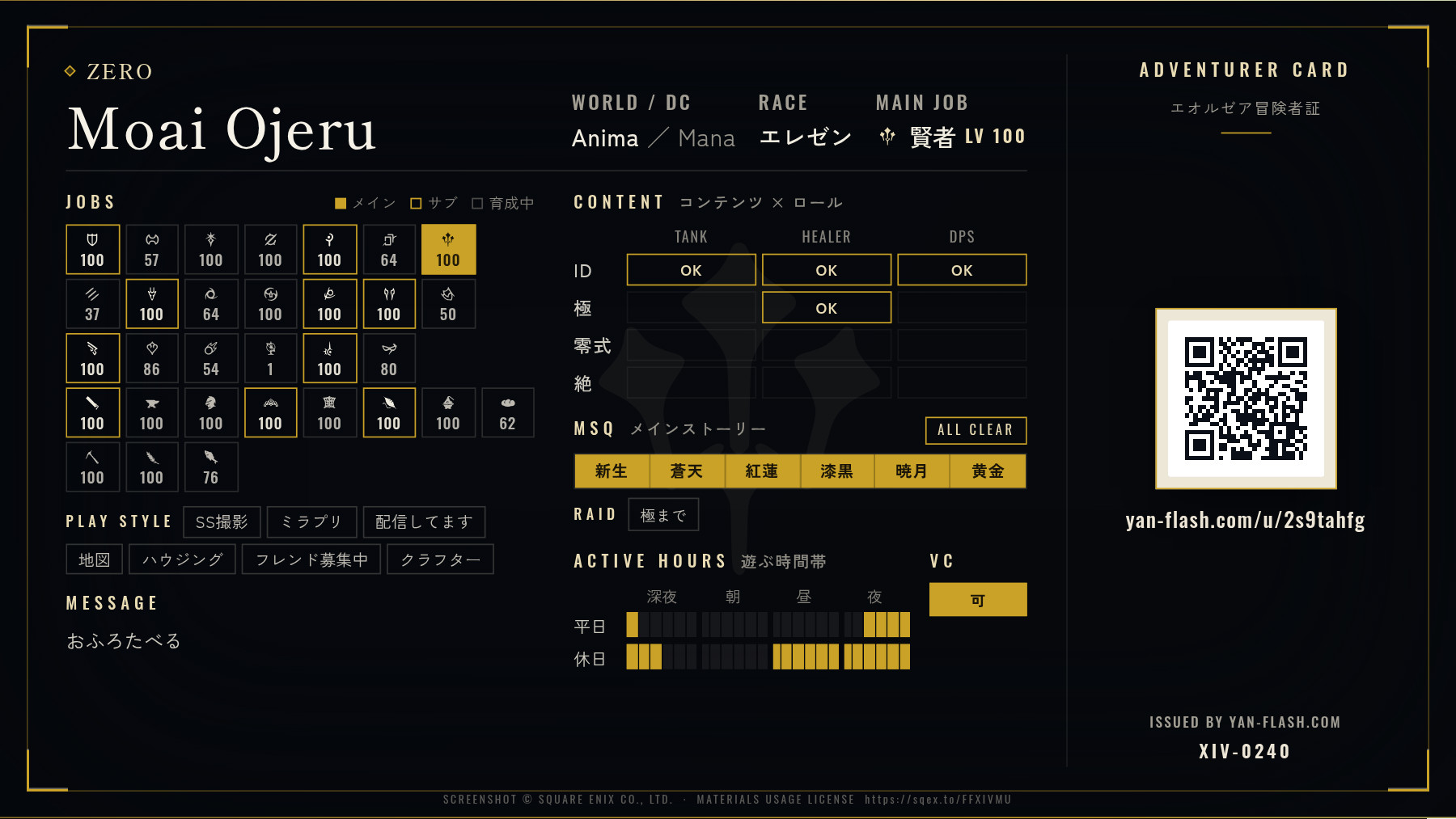Click the ALL CLEAR badge
Viewport: 1456px width, 819px height.
coord(976,430)
